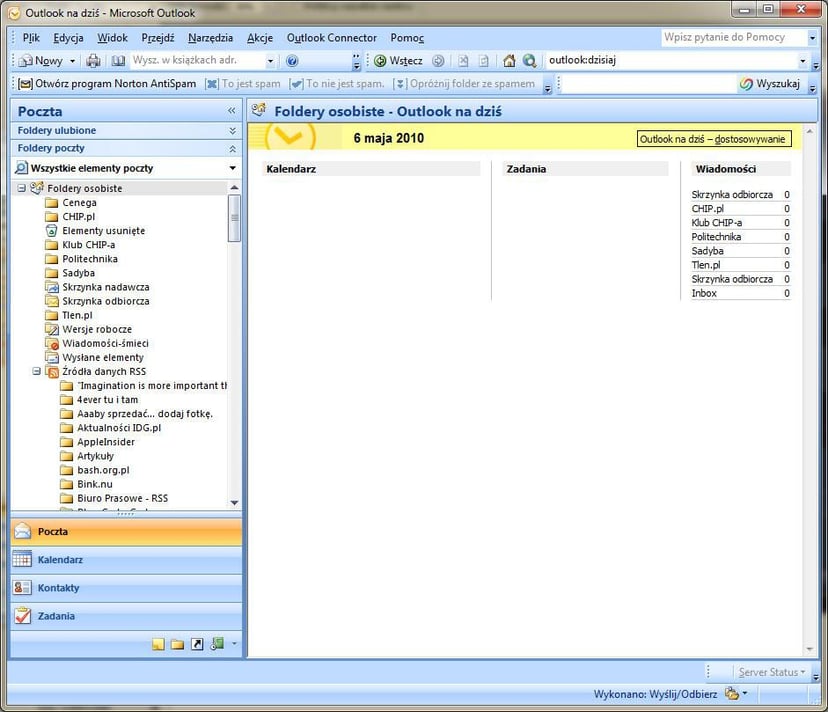The image size is (828, 712).
Task: Open the Wszystkie elementy poczty dropdown
Action: (232, 168)
